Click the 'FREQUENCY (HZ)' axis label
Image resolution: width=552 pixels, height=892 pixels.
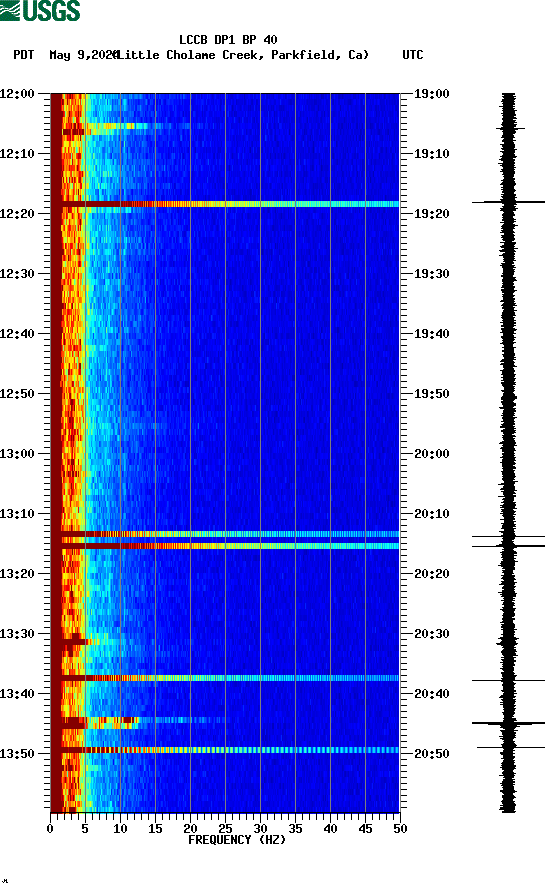pos(237,840)
